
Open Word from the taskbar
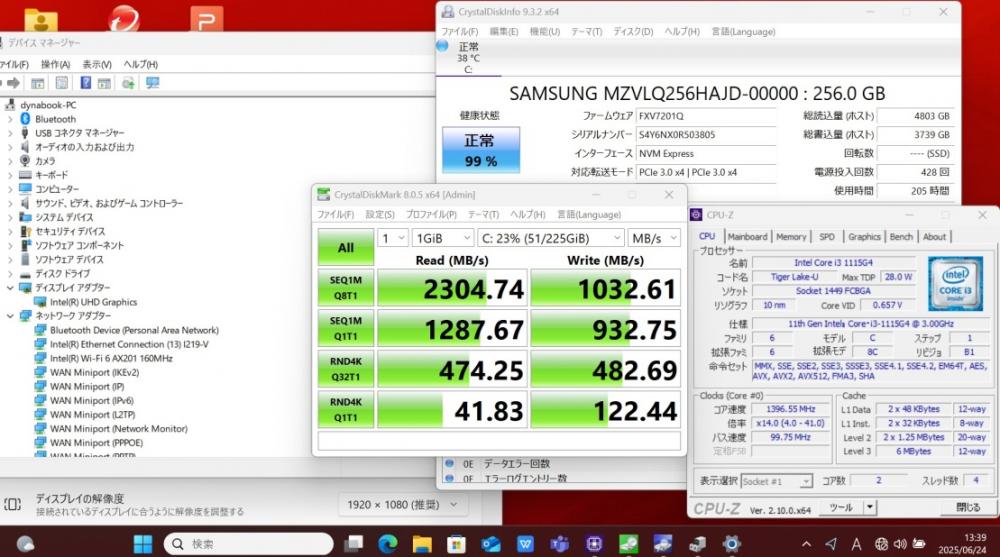(x=526, y=544)
